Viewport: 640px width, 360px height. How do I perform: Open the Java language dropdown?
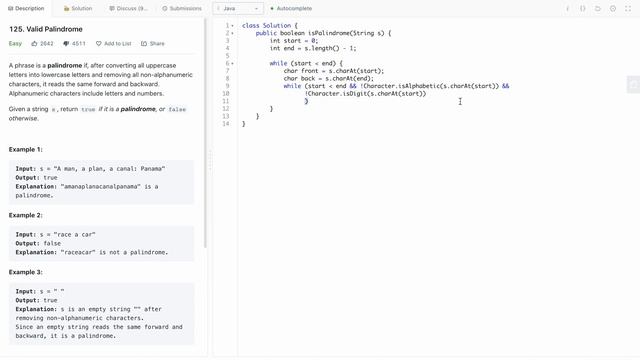pos(238,9)
